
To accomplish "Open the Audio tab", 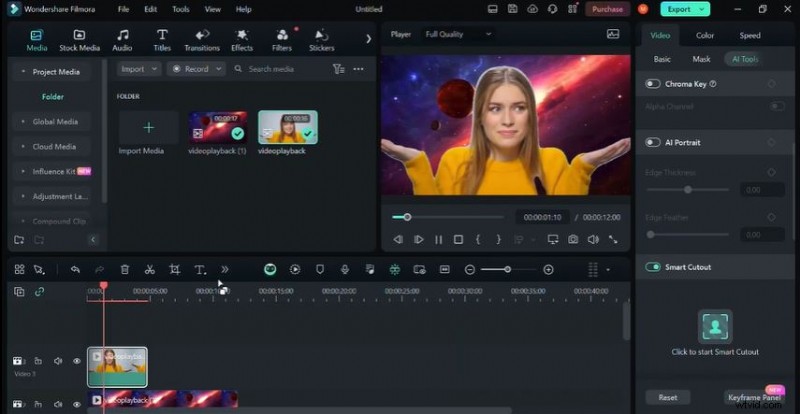I will point(122,40).
